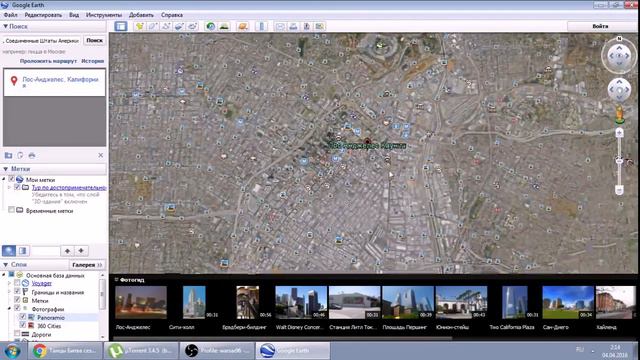Show historical imagery with clock icon

click(211, 26)
